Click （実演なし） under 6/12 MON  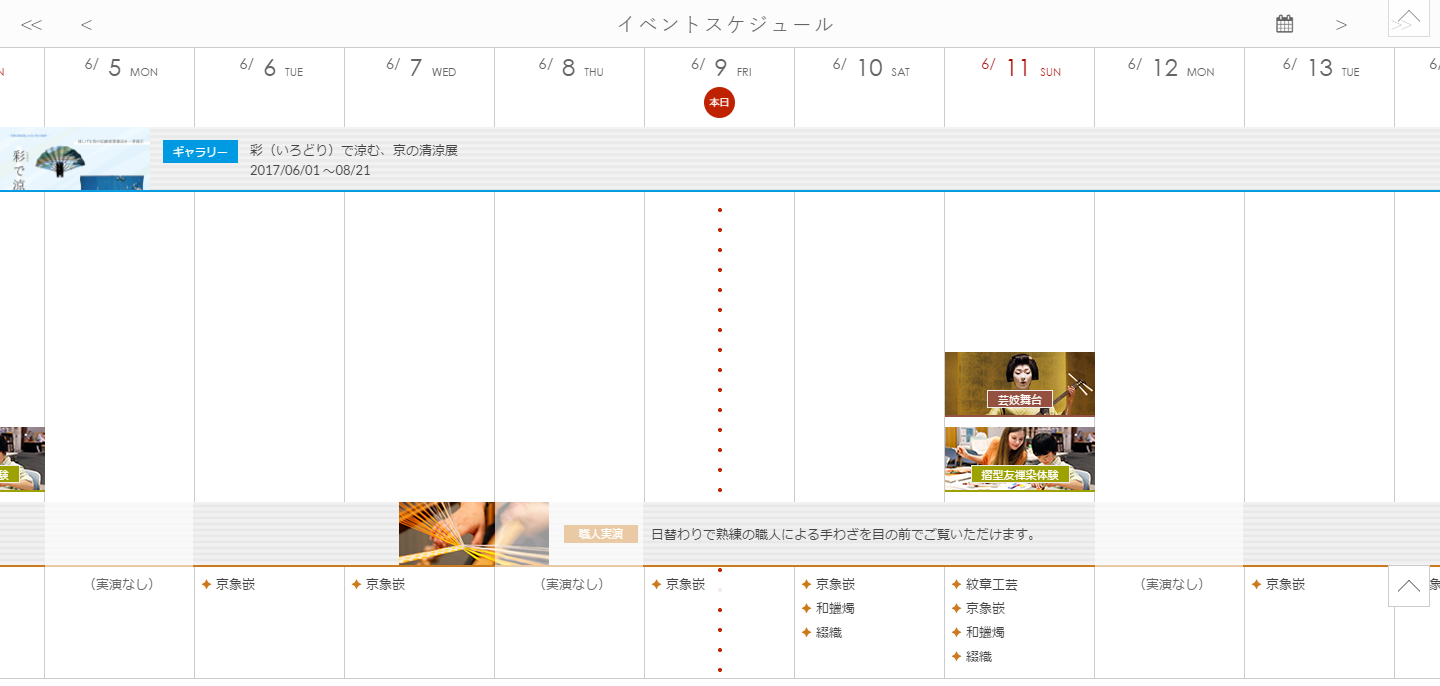(x=1171, y=584)
